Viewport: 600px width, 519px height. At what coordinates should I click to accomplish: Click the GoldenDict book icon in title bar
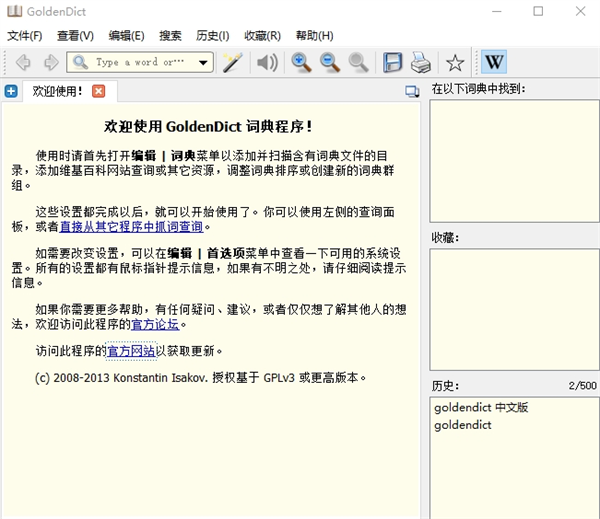[15, 11]
